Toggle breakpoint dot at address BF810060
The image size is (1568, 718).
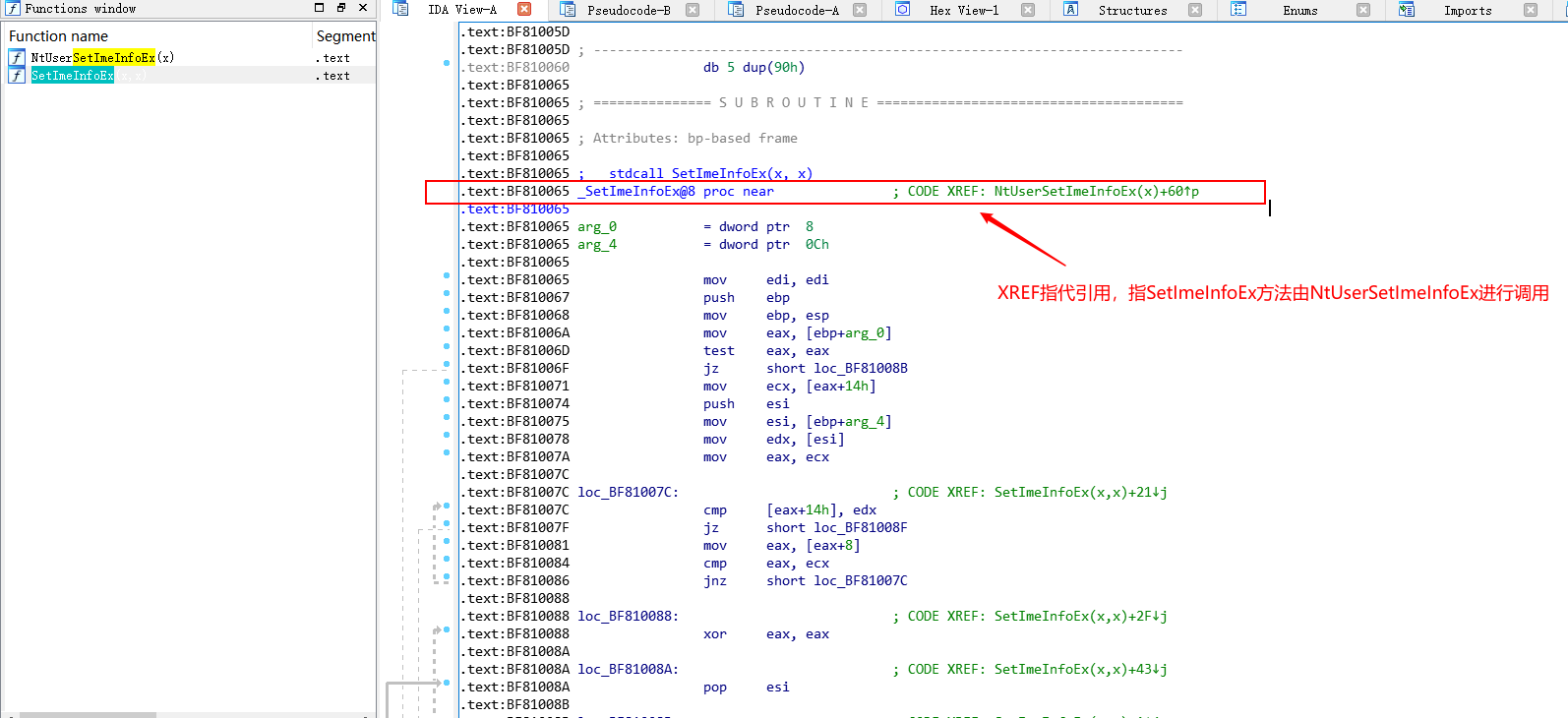[x=447, y=63]
